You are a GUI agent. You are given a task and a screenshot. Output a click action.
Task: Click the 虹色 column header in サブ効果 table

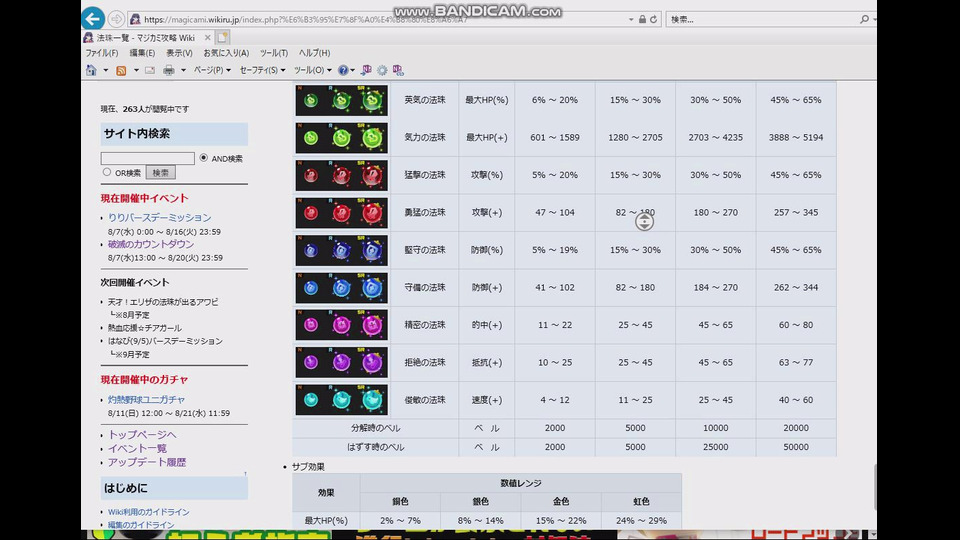click(641, 501)
